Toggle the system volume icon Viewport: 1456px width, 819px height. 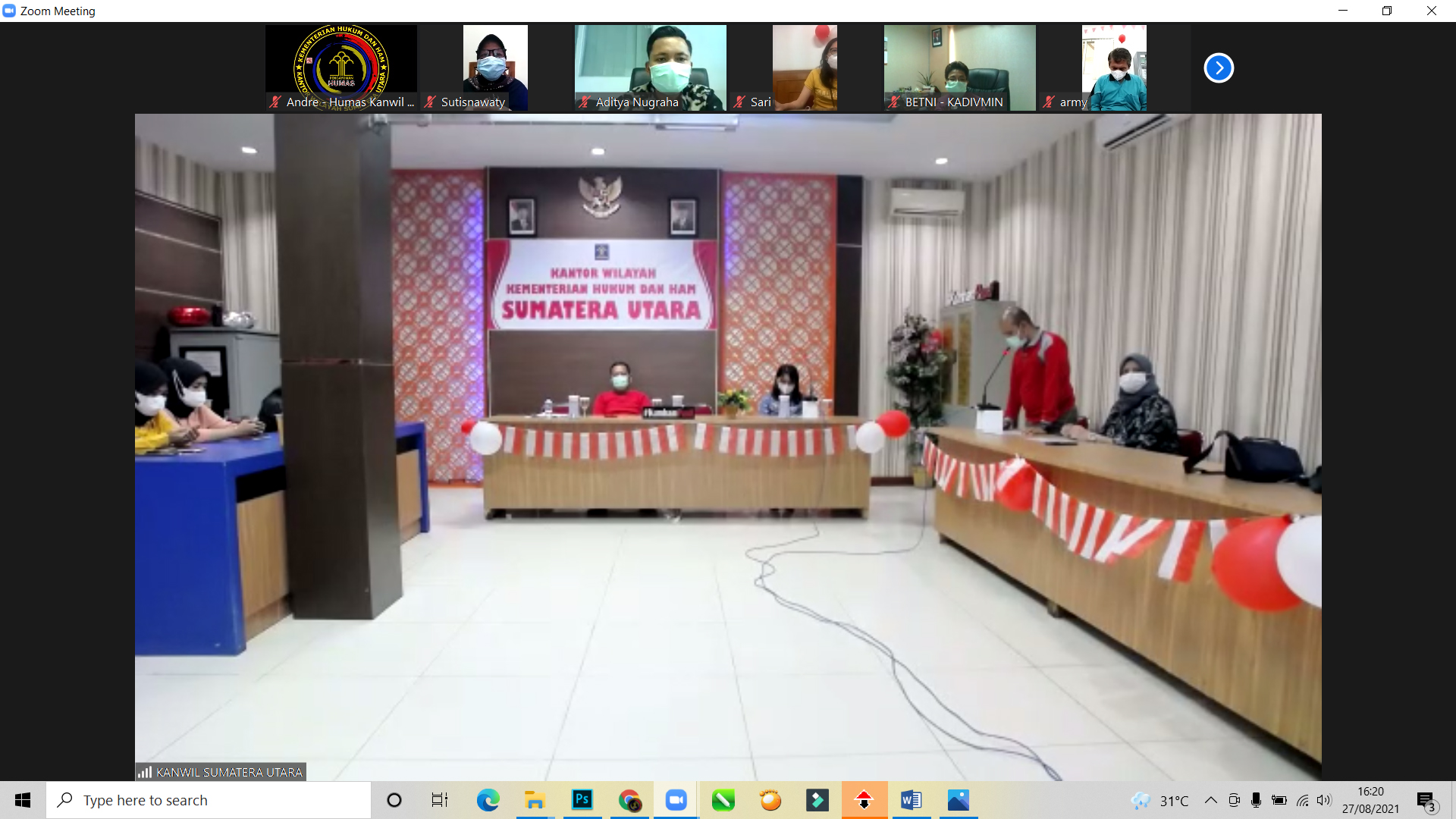(1324, 800)
